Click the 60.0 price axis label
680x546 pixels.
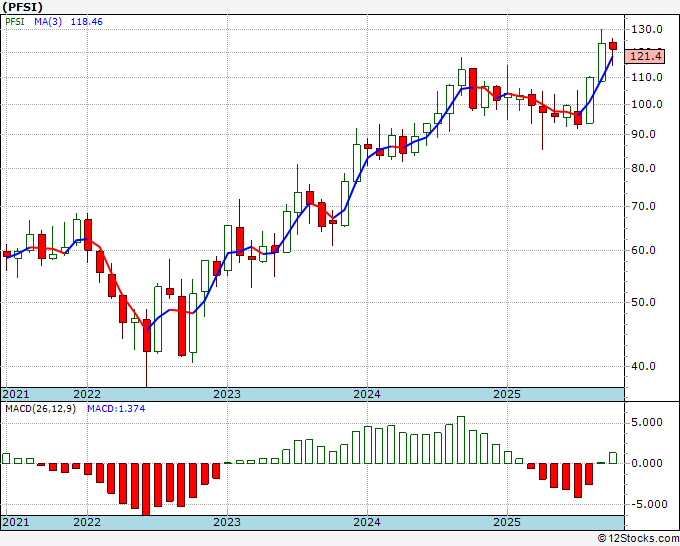point(644,250)
